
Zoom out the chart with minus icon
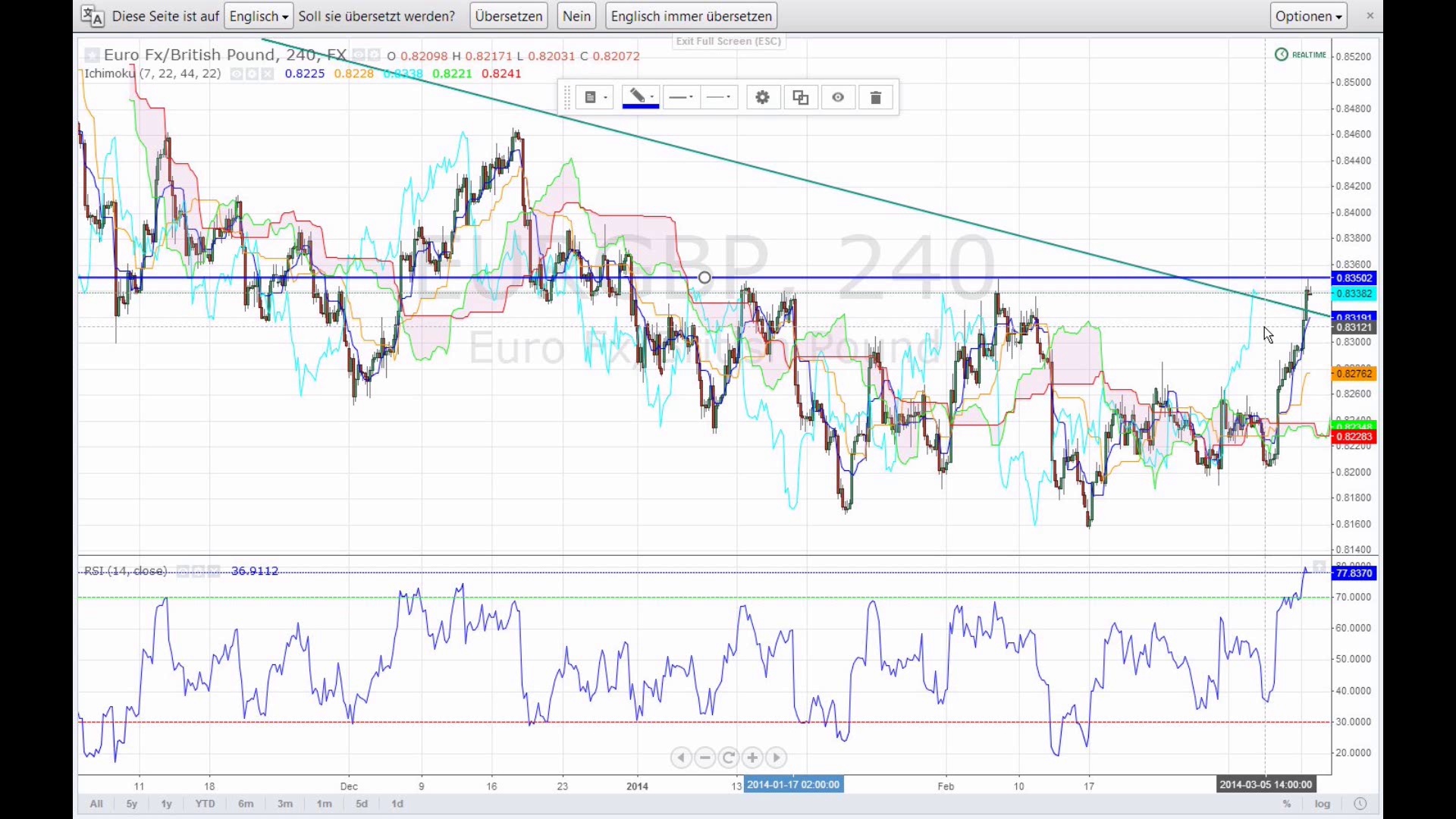coord(705,758)
